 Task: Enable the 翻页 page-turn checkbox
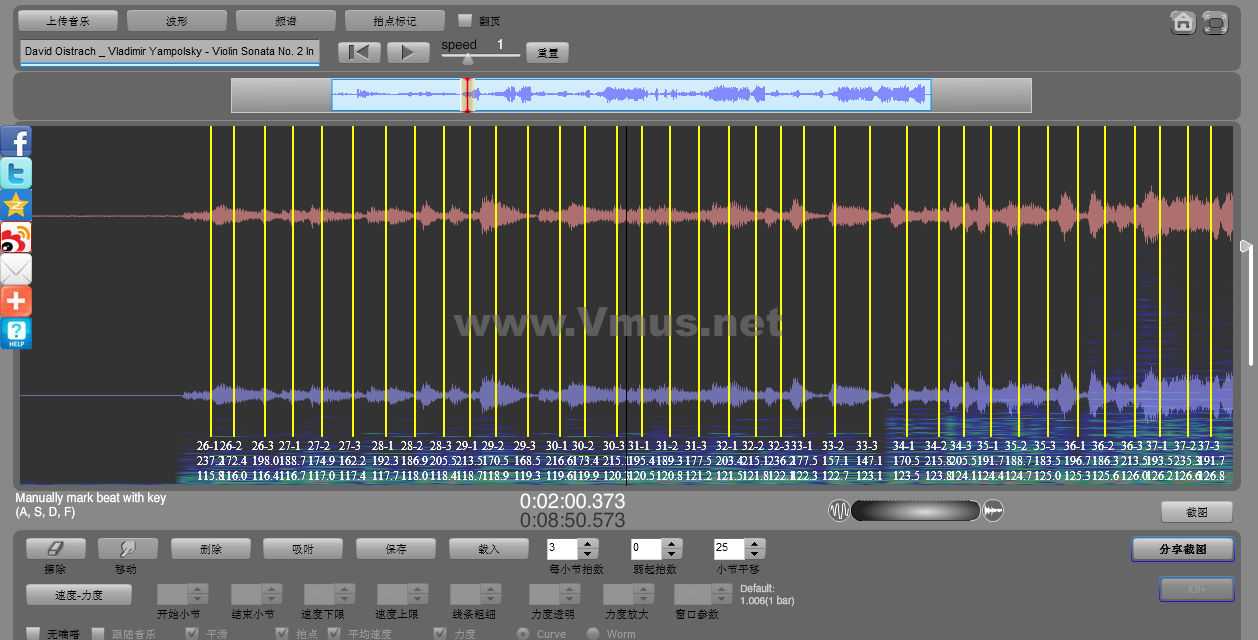tap(464, 20)
